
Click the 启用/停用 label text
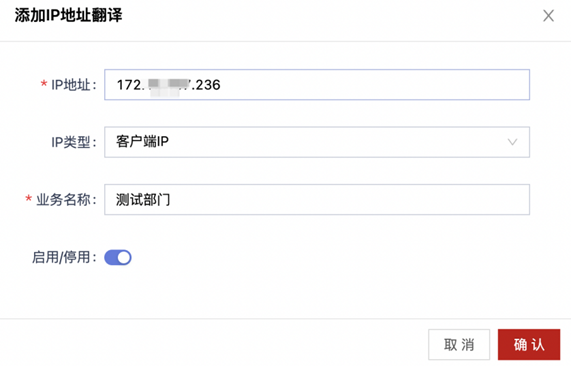[x=64, y=257]
